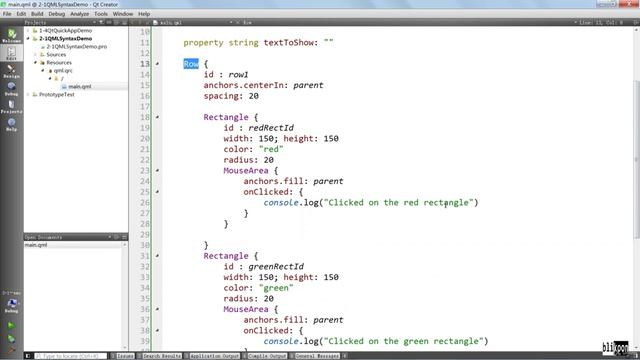Collapse the 2-1QMLSyntaxDemo project
This screenshot has width=640, height=360.
tap(28, 38)
